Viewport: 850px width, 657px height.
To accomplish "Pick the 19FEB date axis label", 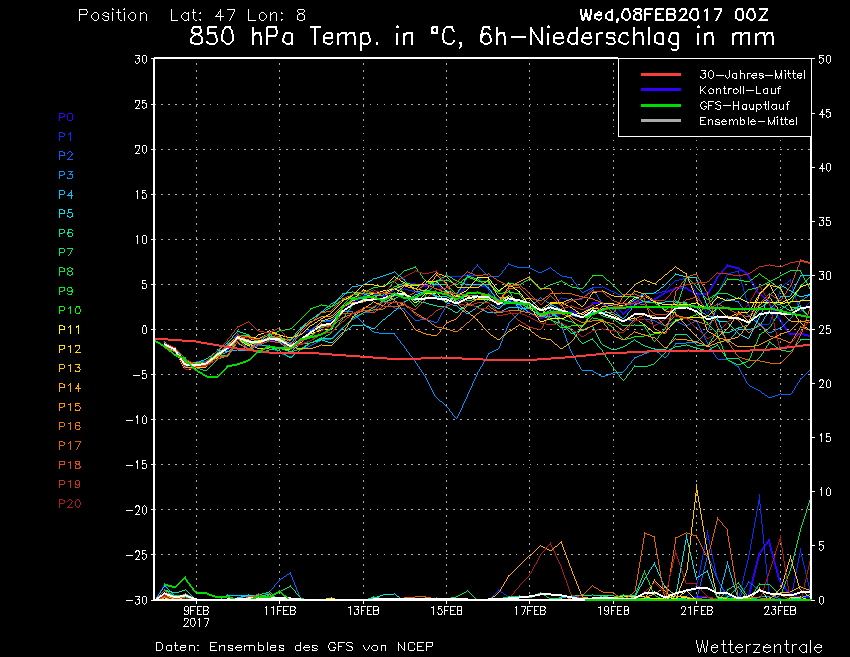I will click(x=614, y=611).
